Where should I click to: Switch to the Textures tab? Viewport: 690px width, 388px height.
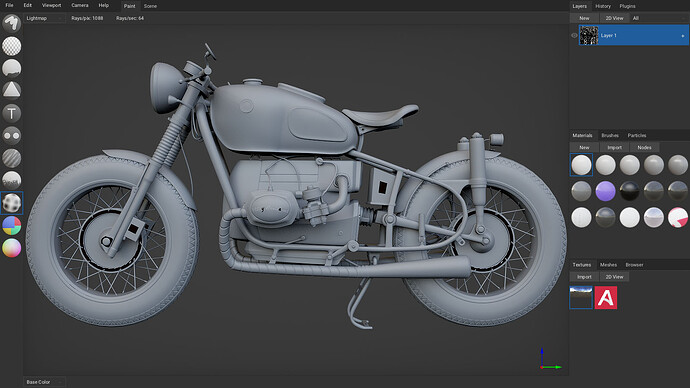[x=582, y=265]
